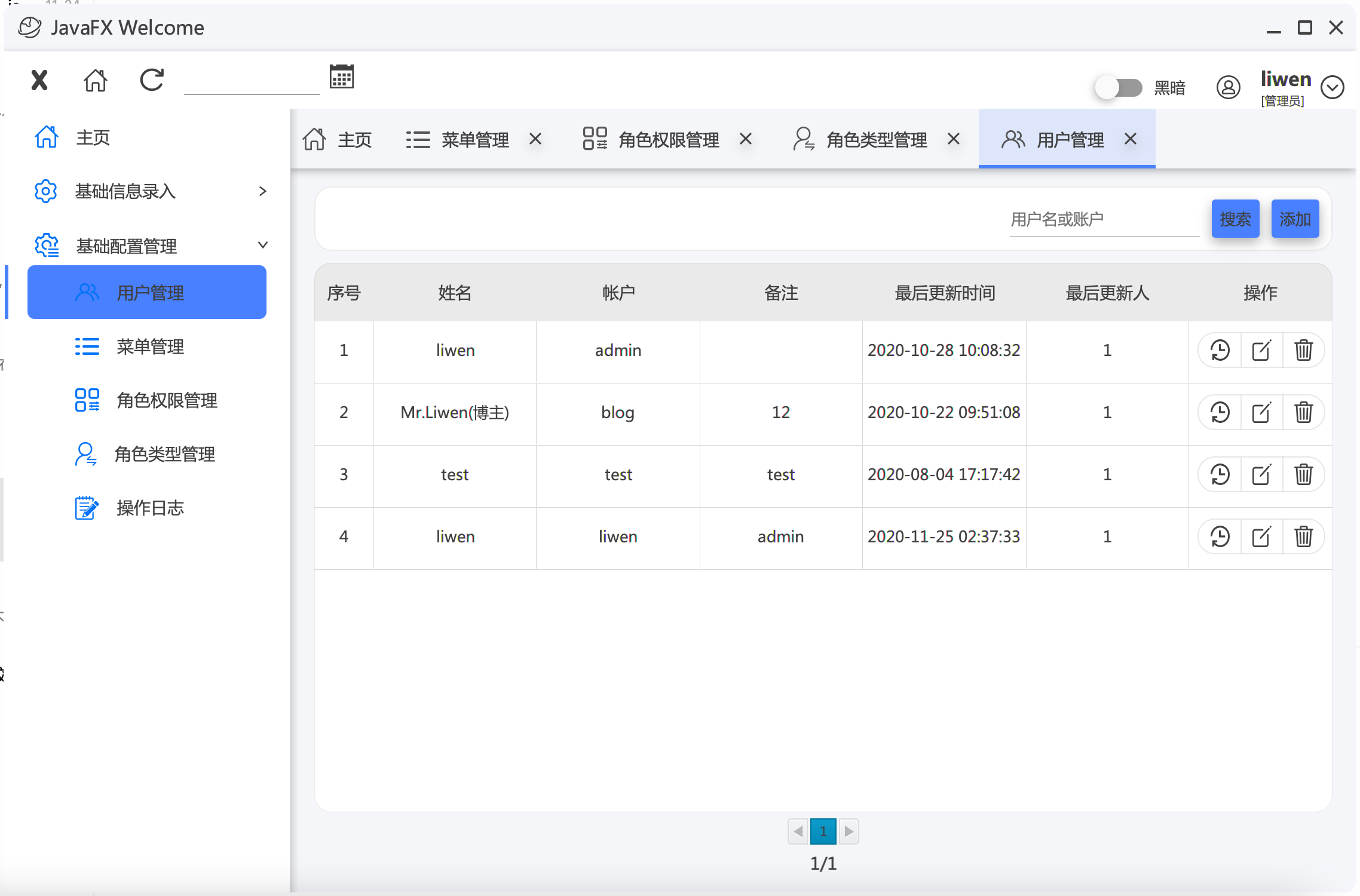Click history icon for admin account row
This screenshot has height=896, width=1360.
pos(1220,350)
